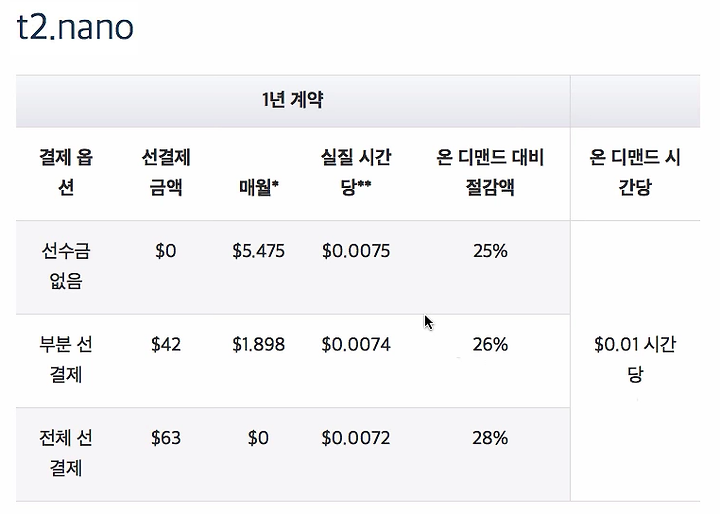
Task: Select the 1년 계약 table header
Action: pyautogui.click(x=292, y=100)
